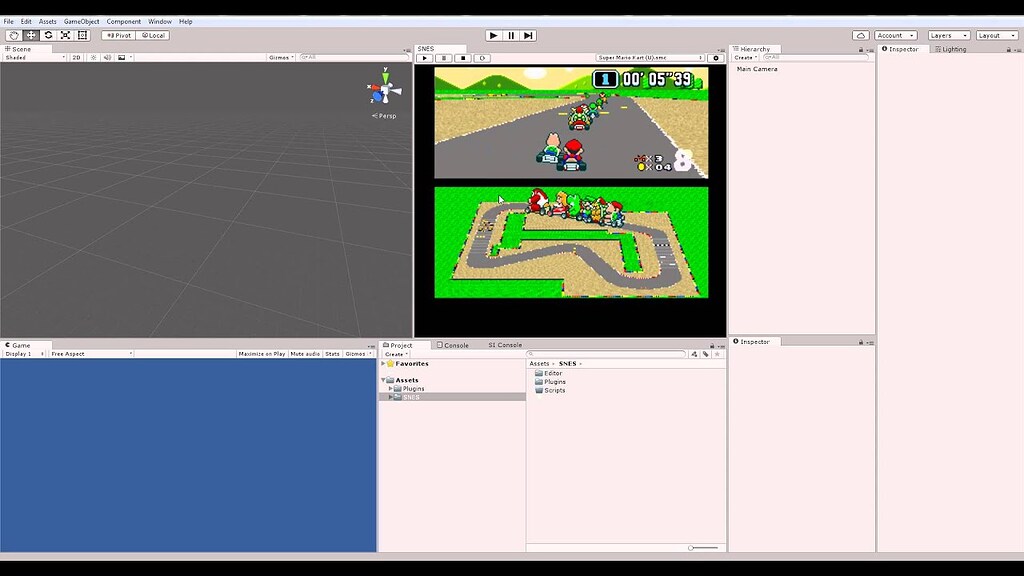Select the Hand pan tool
The width and height of the screenshot is (1024, 576).
pyautogui.click(x=13, y=34)
